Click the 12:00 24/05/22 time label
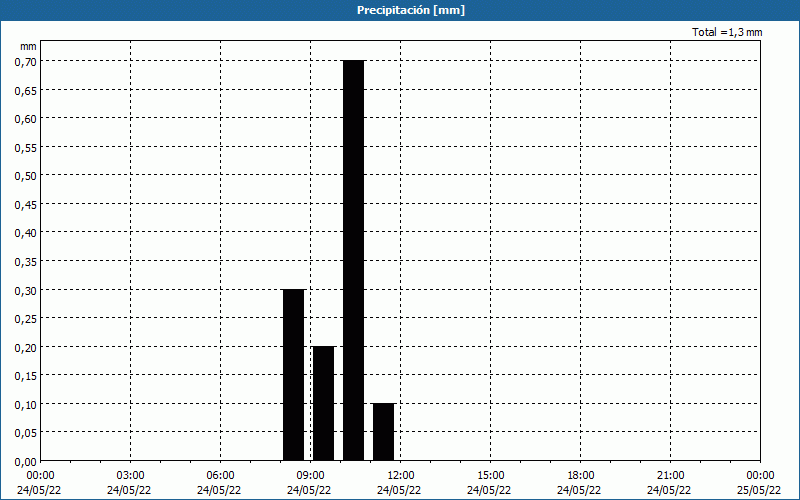 pos(399,483)
